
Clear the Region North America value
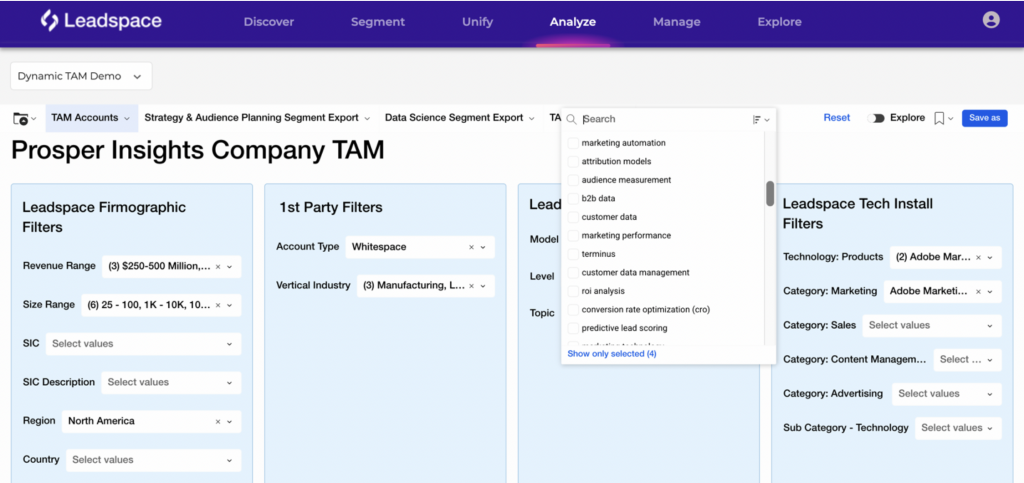217,421
